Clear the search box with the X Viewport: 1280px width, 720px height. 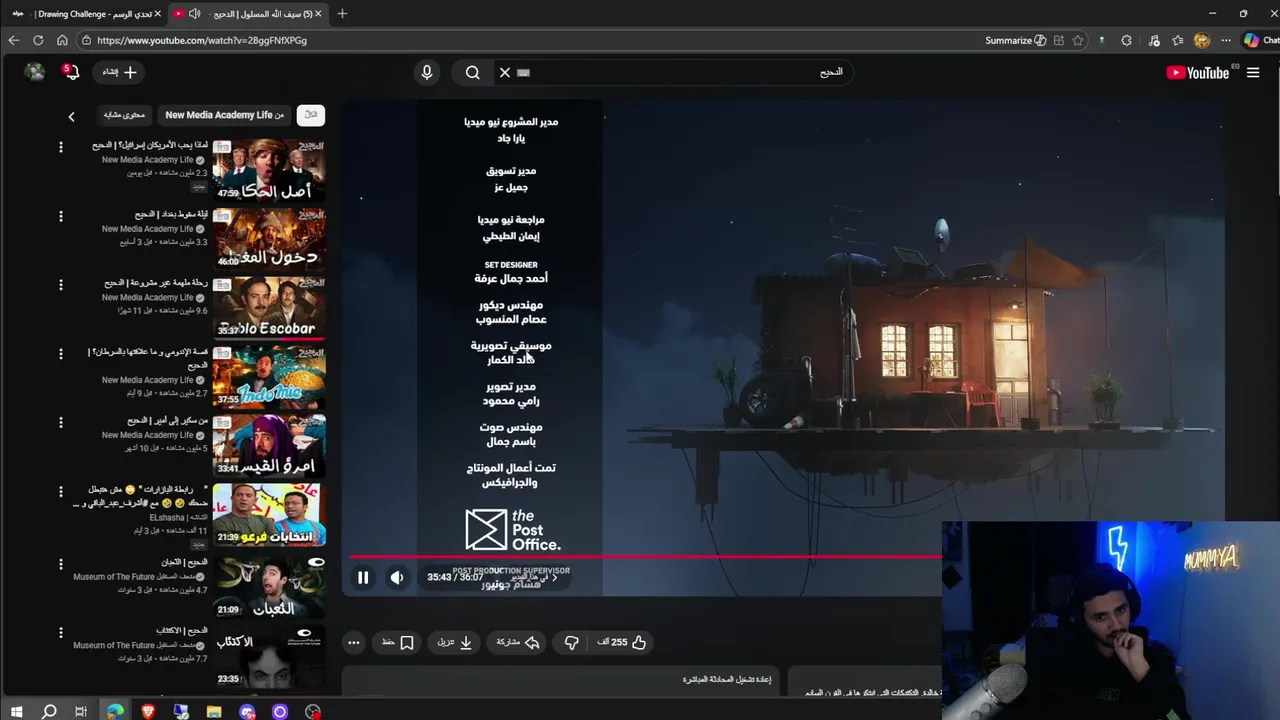(505, 72)
